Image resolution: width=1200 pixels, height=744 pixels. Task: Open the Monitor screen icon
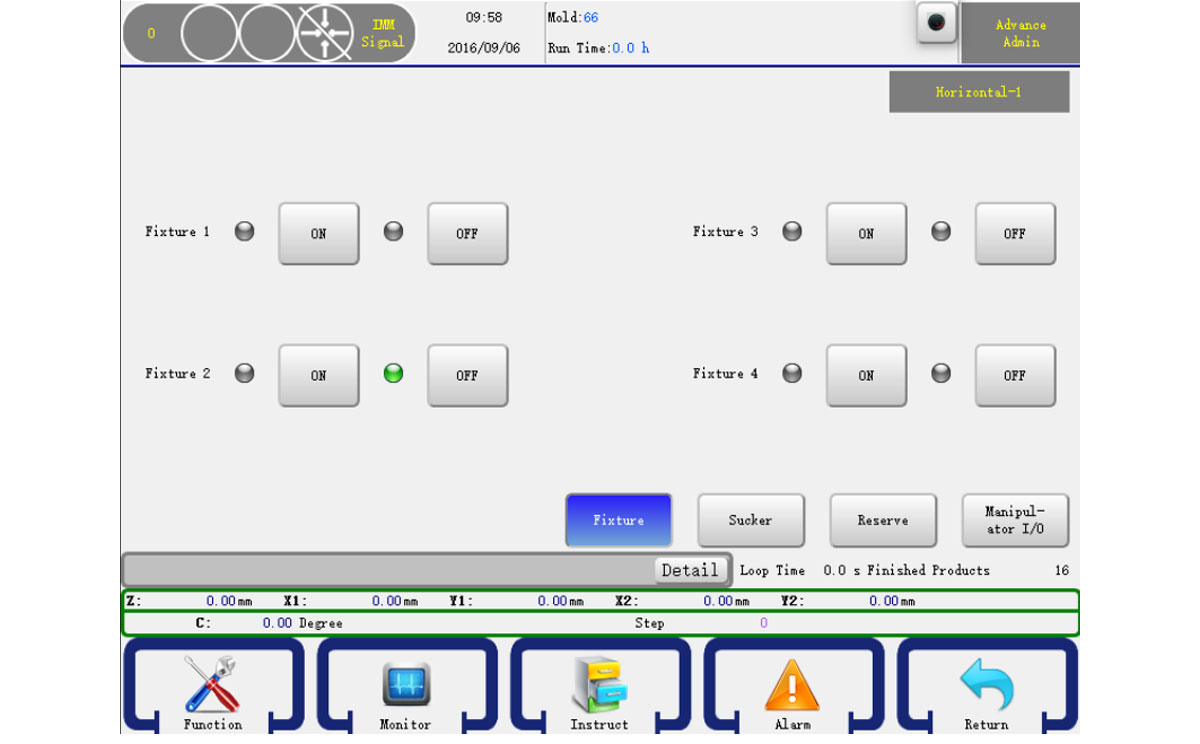pyautogui.click(x=406, y=685)
